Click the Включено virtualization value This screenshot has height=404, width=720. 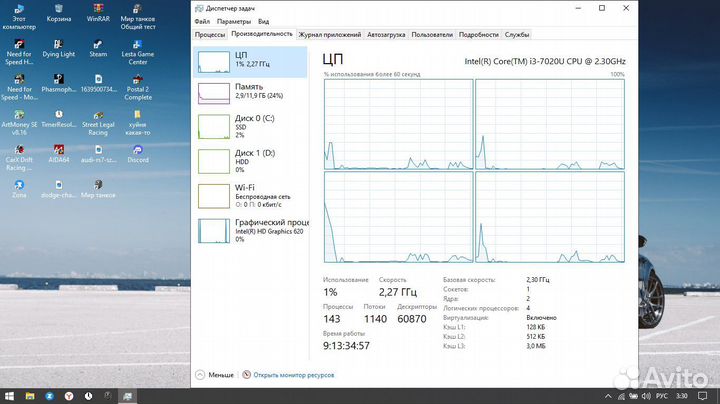(x=541, y=318)
